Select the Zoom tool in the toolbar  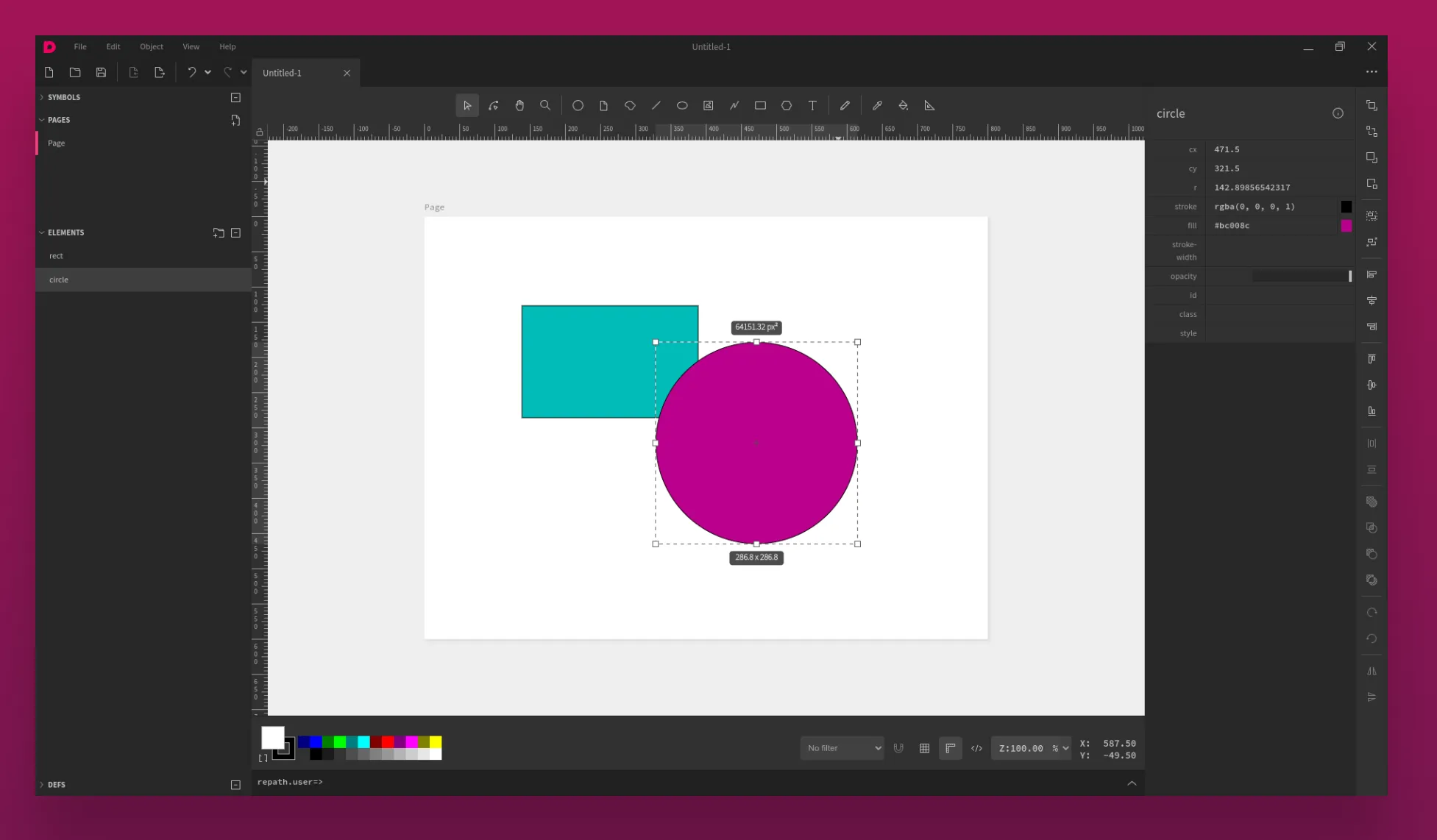click(544, 105)
